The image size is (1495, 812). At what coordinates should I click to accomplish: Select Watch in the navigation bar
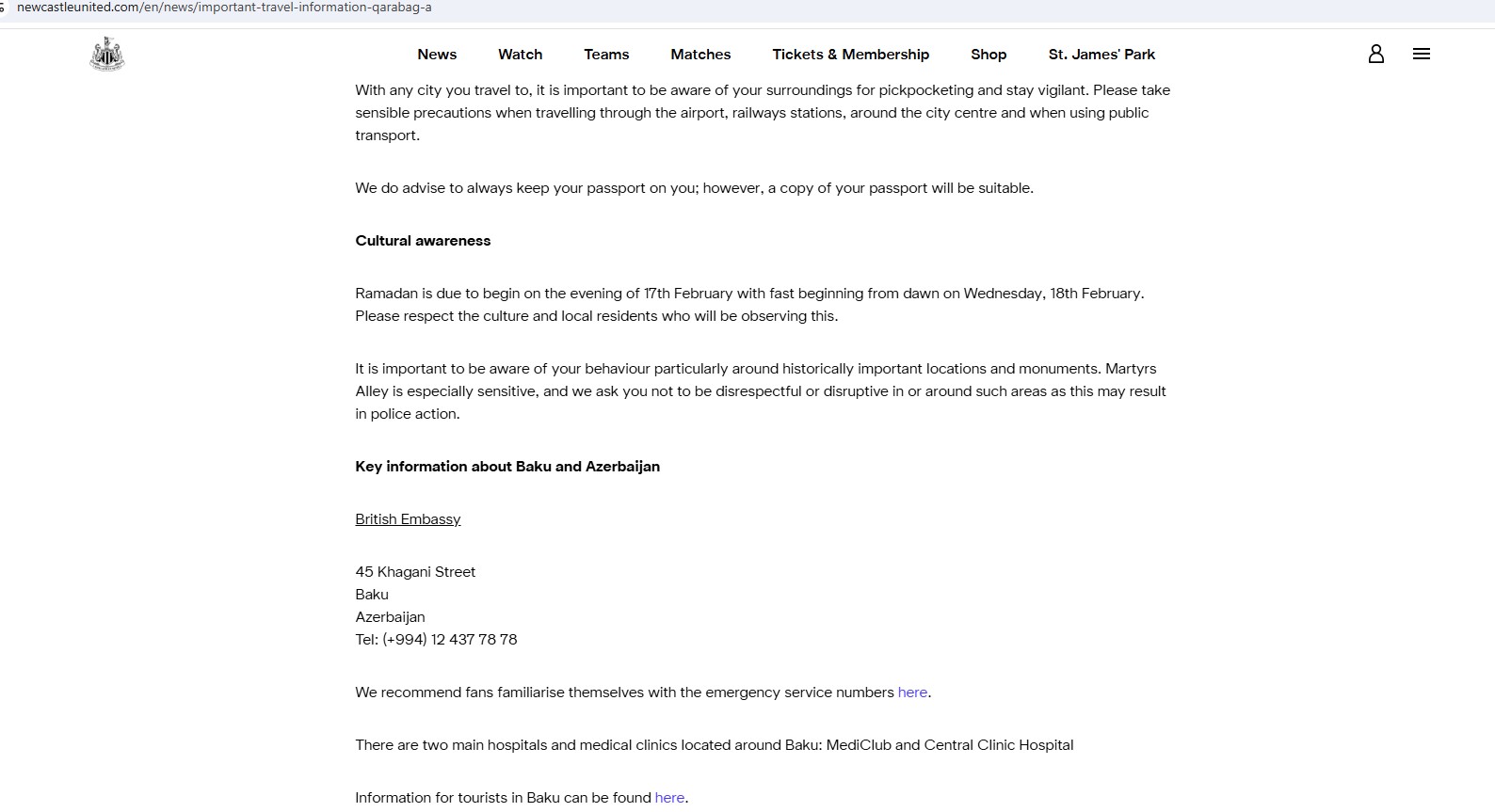[520, 55]
